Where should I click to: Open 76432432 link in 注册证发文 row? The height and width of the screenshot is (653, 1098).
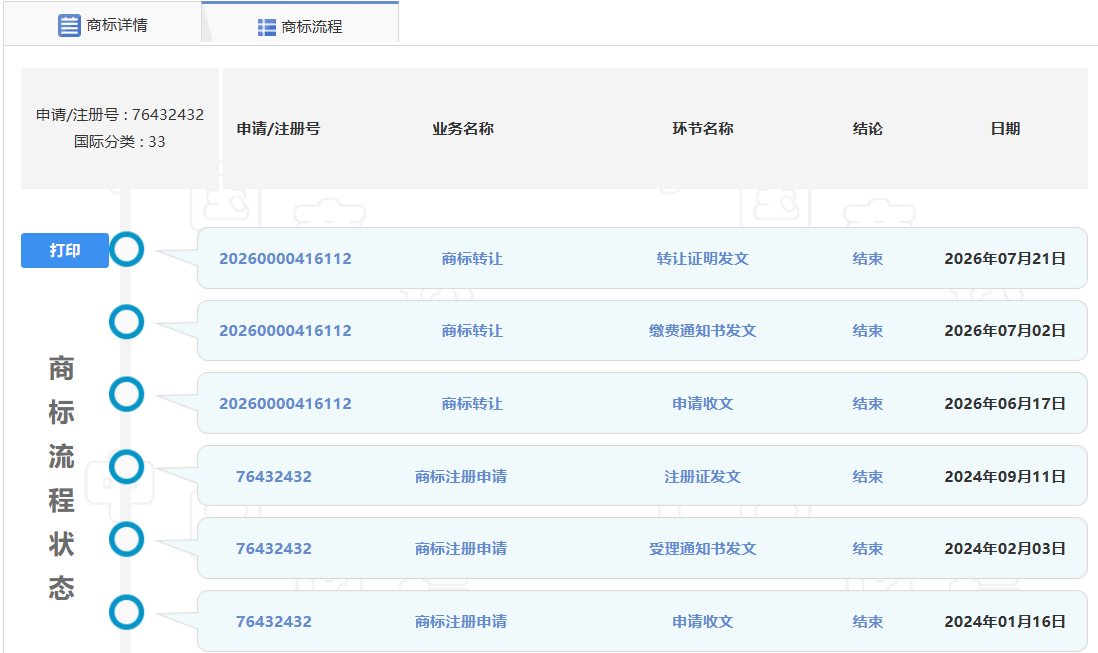274,477
